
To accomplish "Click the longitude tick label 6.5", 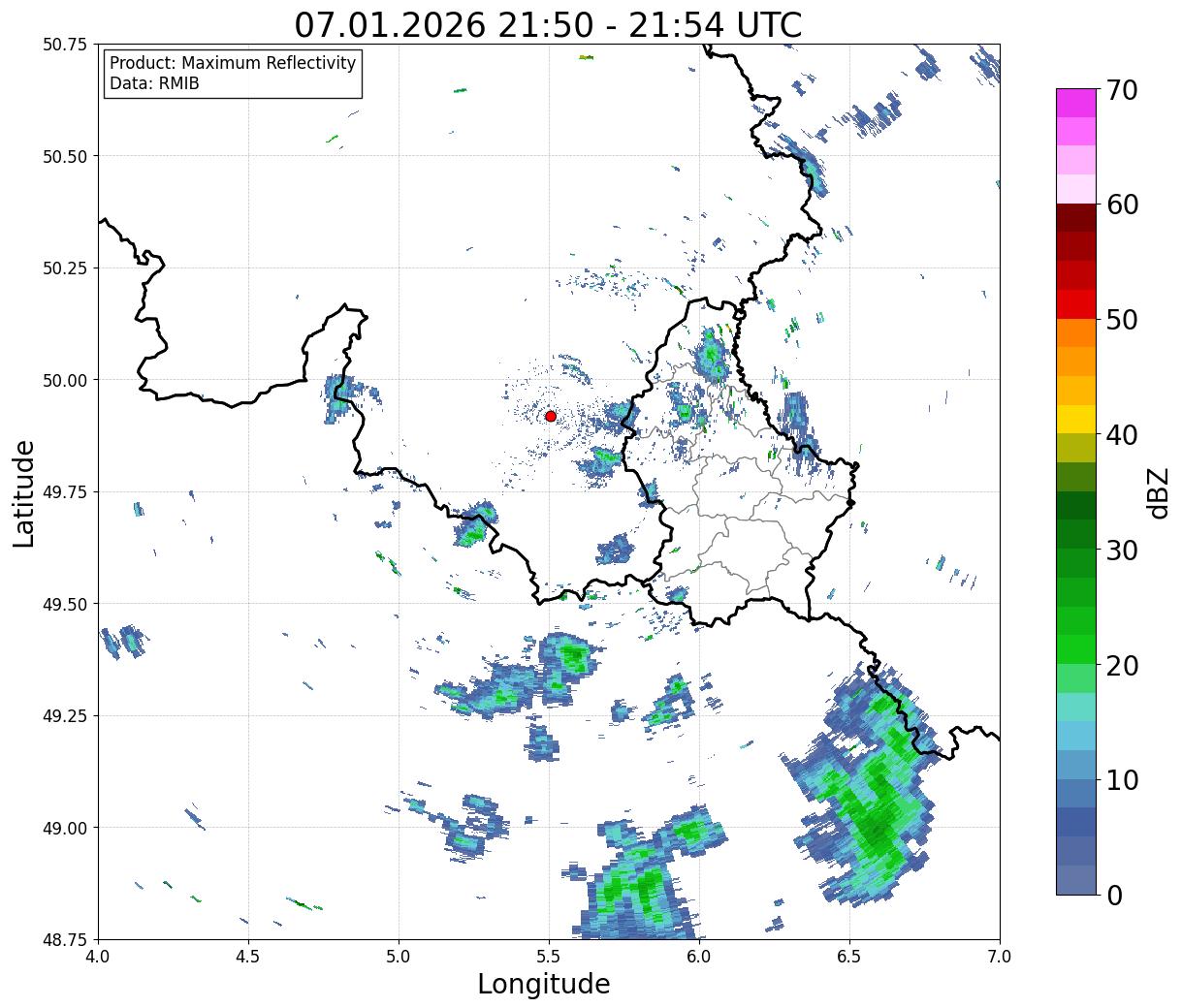I will (x=849, y=957).
